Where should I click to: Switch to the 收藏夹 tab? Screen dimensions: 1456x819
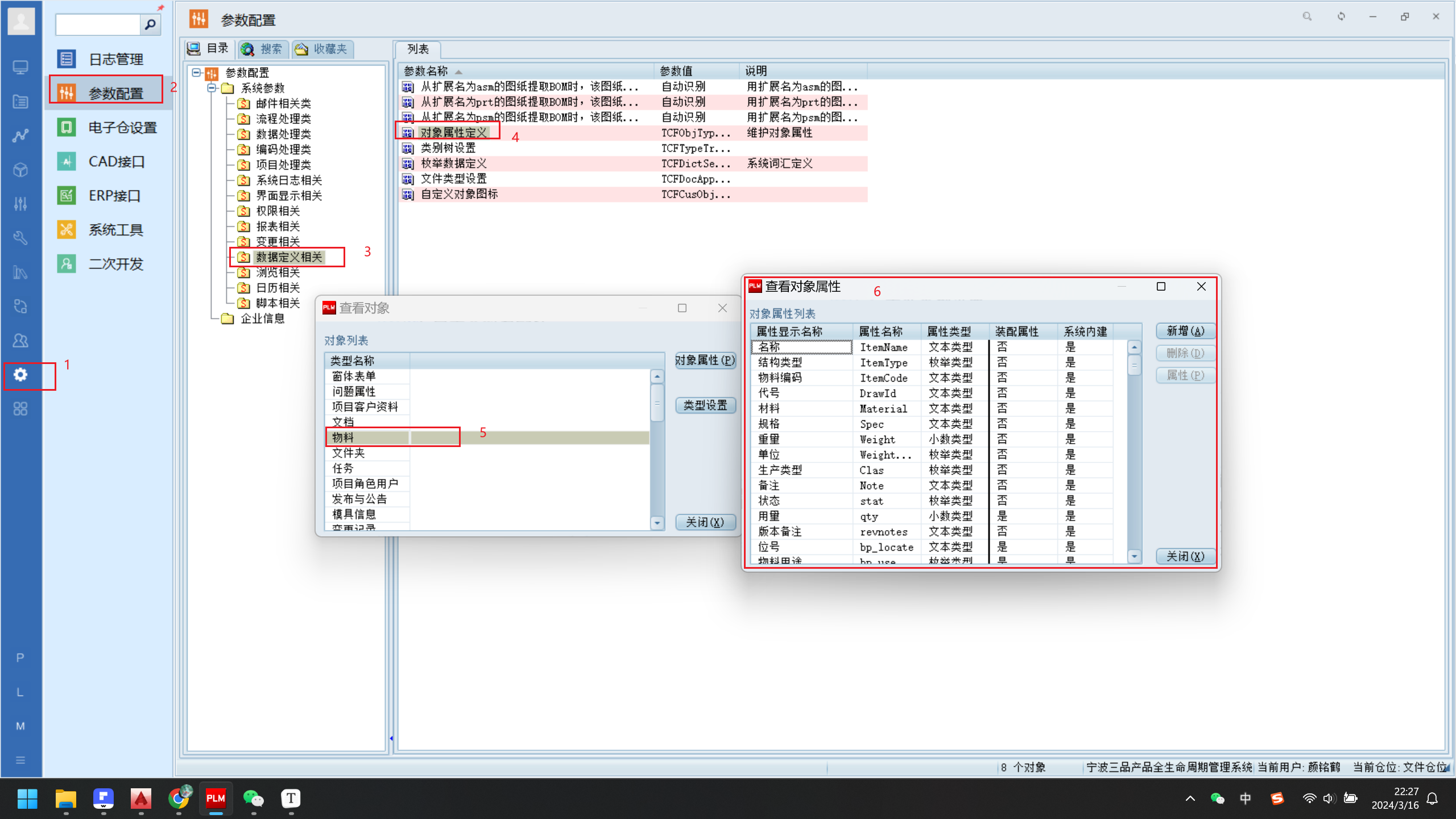[x=322, y=49]
